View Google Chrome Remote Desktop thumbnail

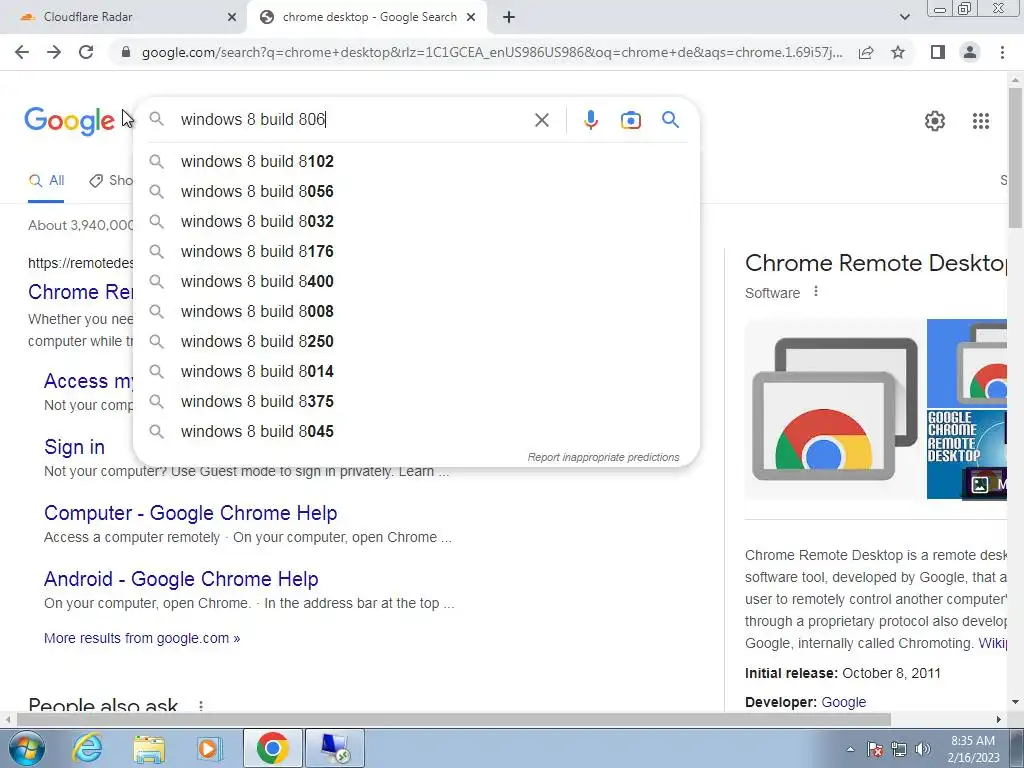coord(967,454)
